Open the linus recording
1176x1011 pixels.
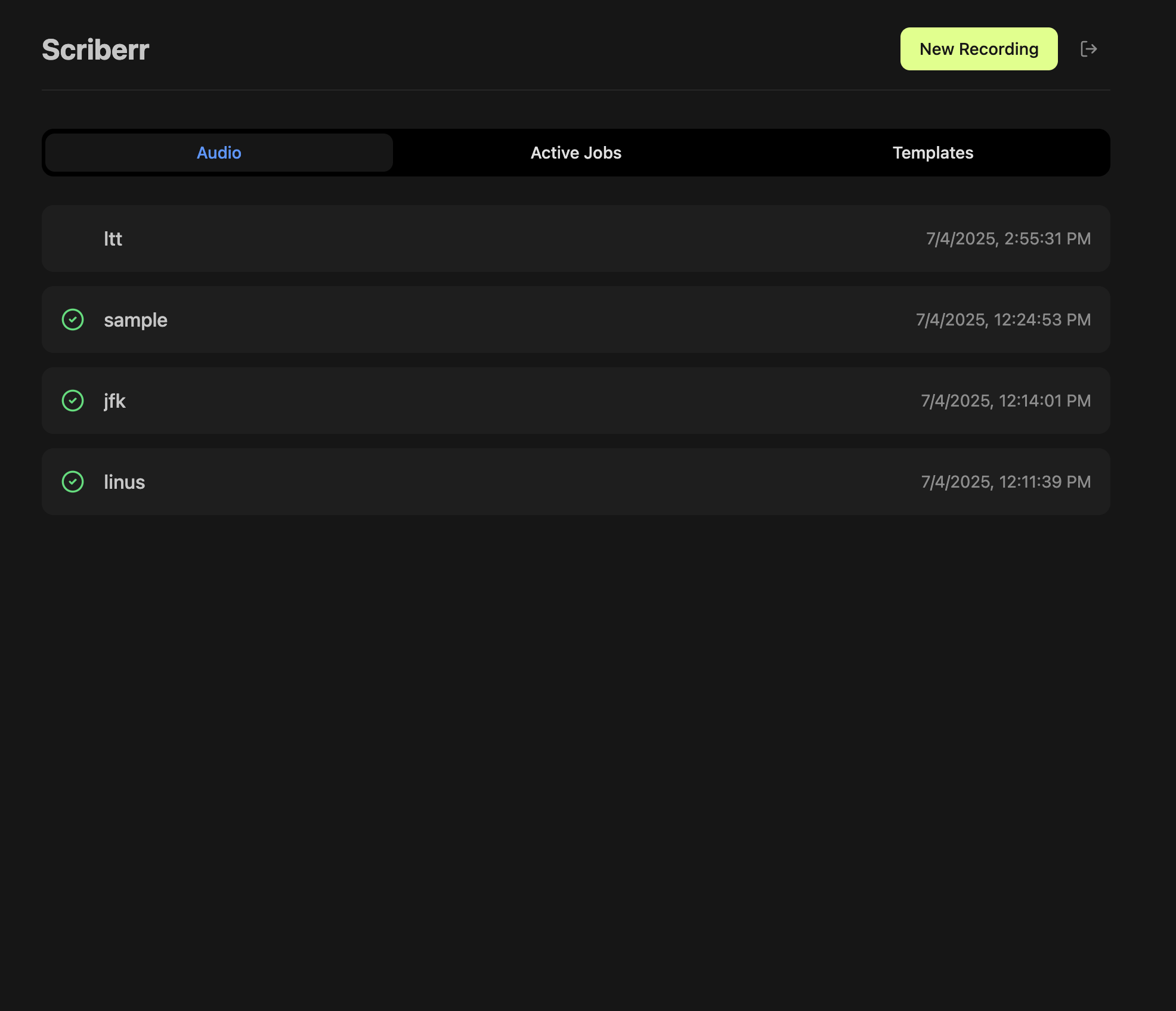(576, 482)
